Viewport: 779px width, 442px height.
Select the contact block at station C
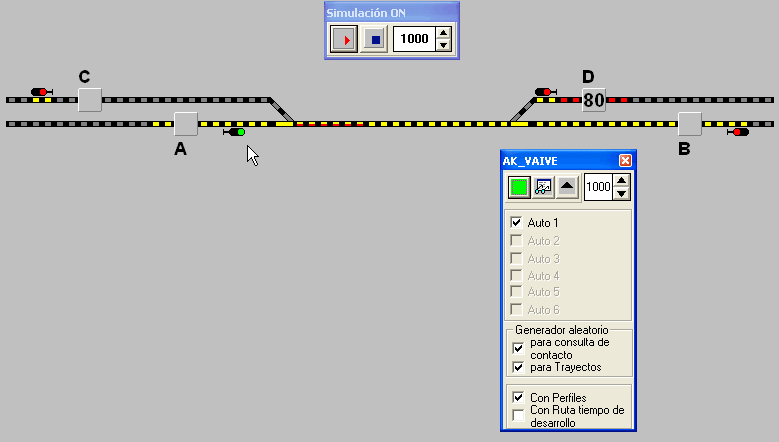point(90,100)
